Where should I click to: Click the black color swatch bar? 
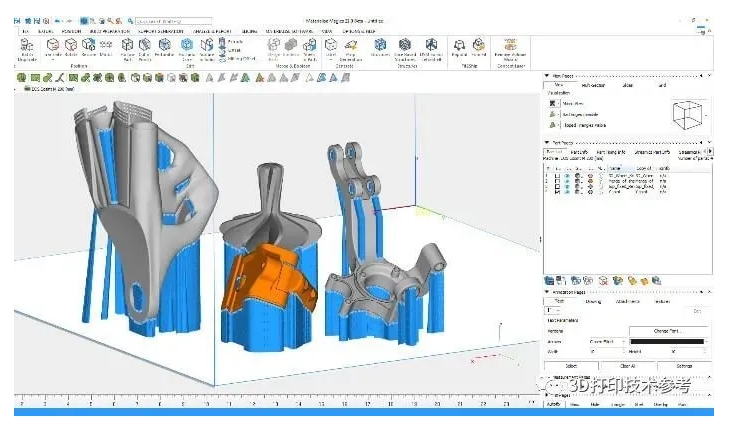click(668, 341)
